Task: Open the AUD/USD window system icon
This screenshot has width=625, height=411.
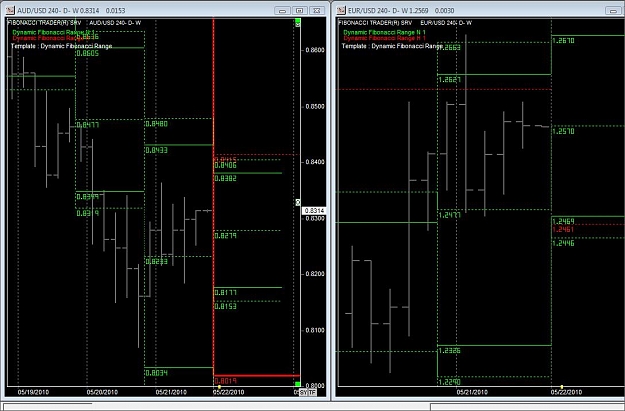Action: coord(10,10)
